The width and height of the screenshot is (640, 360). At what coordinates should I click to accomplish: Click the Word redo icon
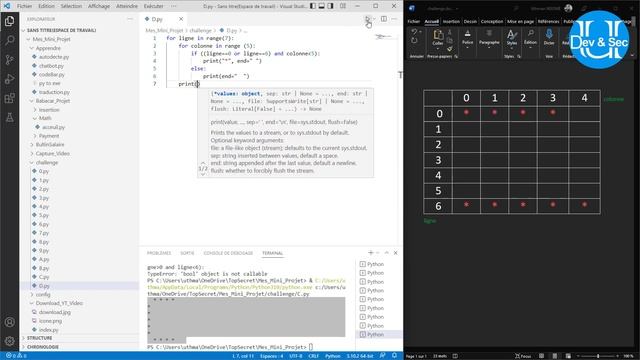[x=414, y=40]
